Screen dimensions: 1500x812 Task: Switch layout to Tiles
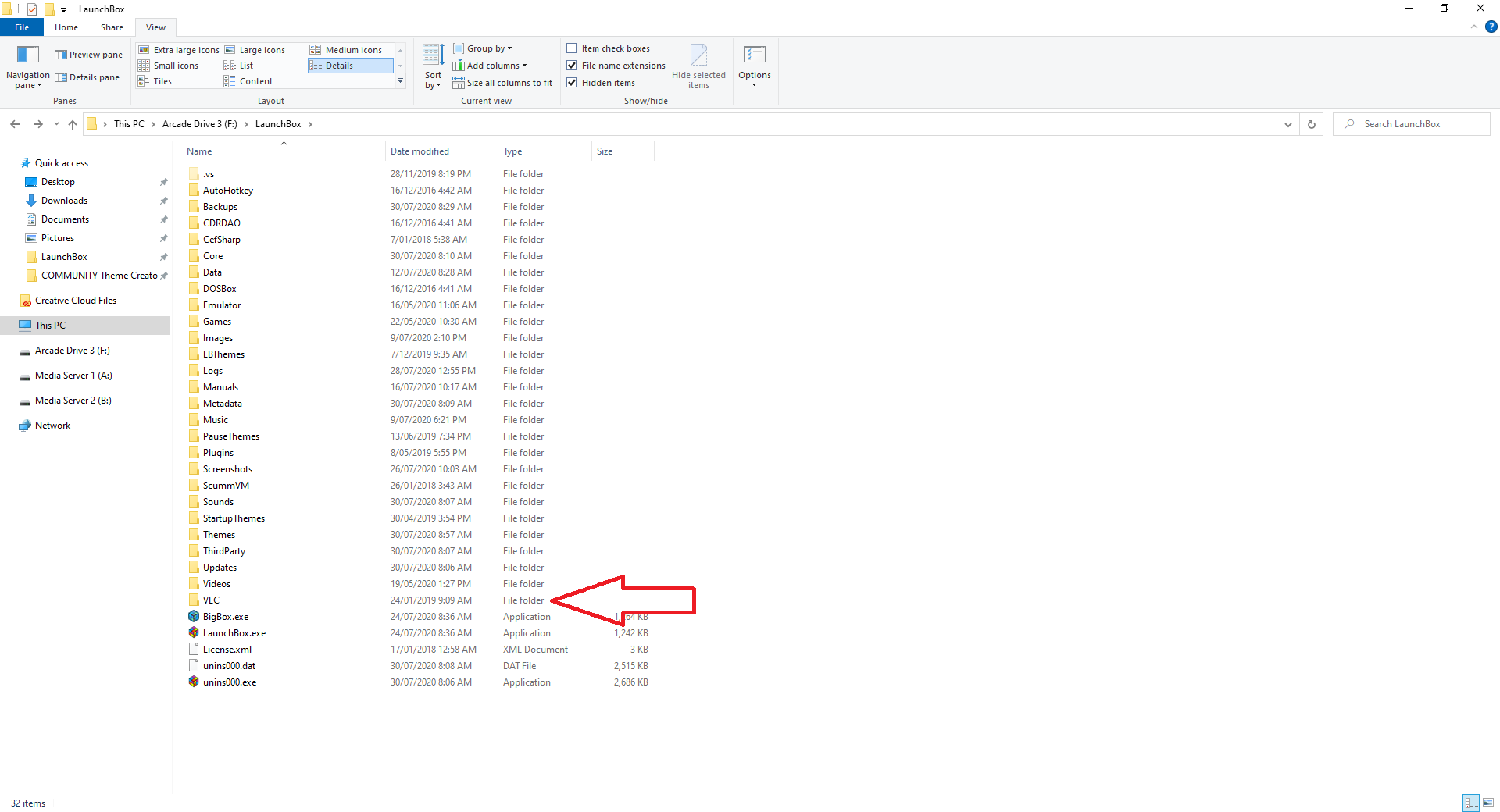pos(155,81)
